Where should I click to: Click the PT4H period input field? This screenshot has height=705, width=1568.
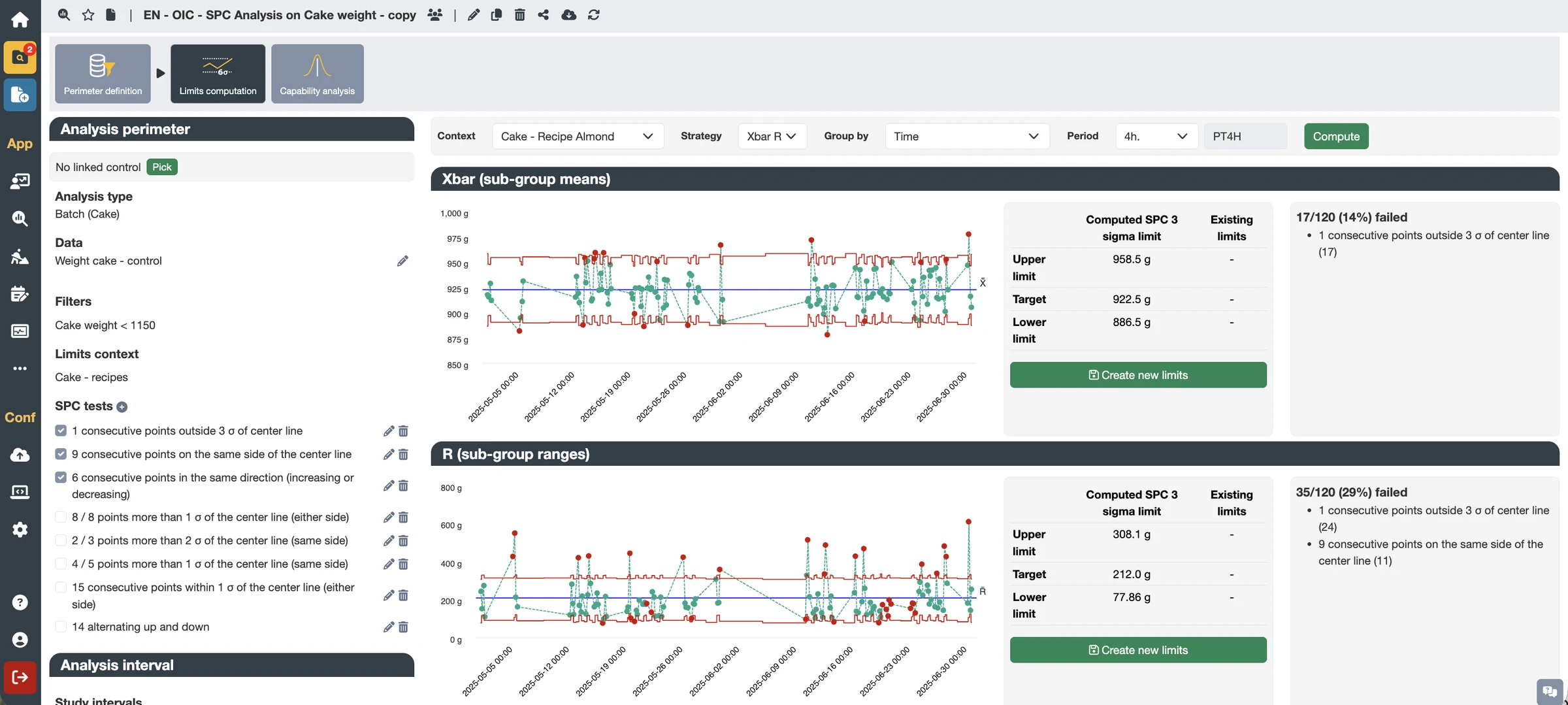pyautogui.click(x=1245, y=137)
